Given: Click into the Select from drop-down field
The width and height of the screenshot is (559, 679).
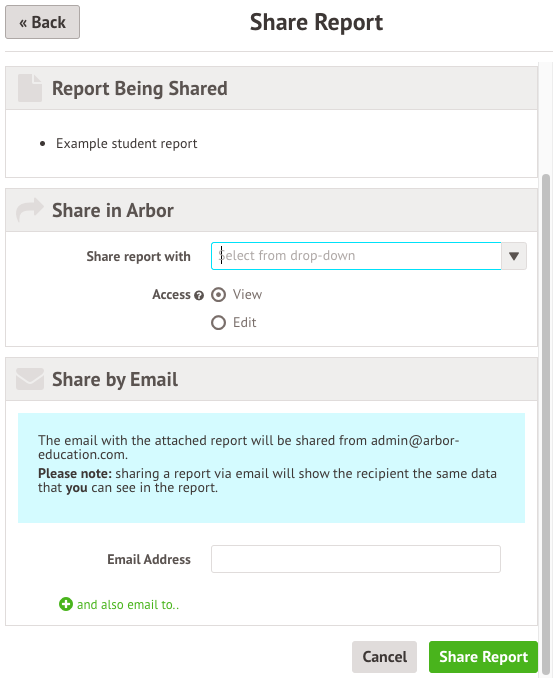Looking at the screenshot, I should [356, 256].
